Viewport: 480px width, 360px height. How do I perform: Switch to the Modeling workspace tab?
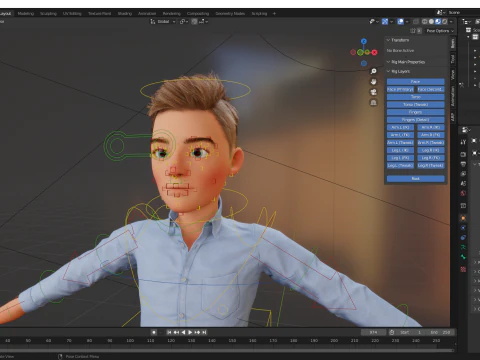coord(26,14)
